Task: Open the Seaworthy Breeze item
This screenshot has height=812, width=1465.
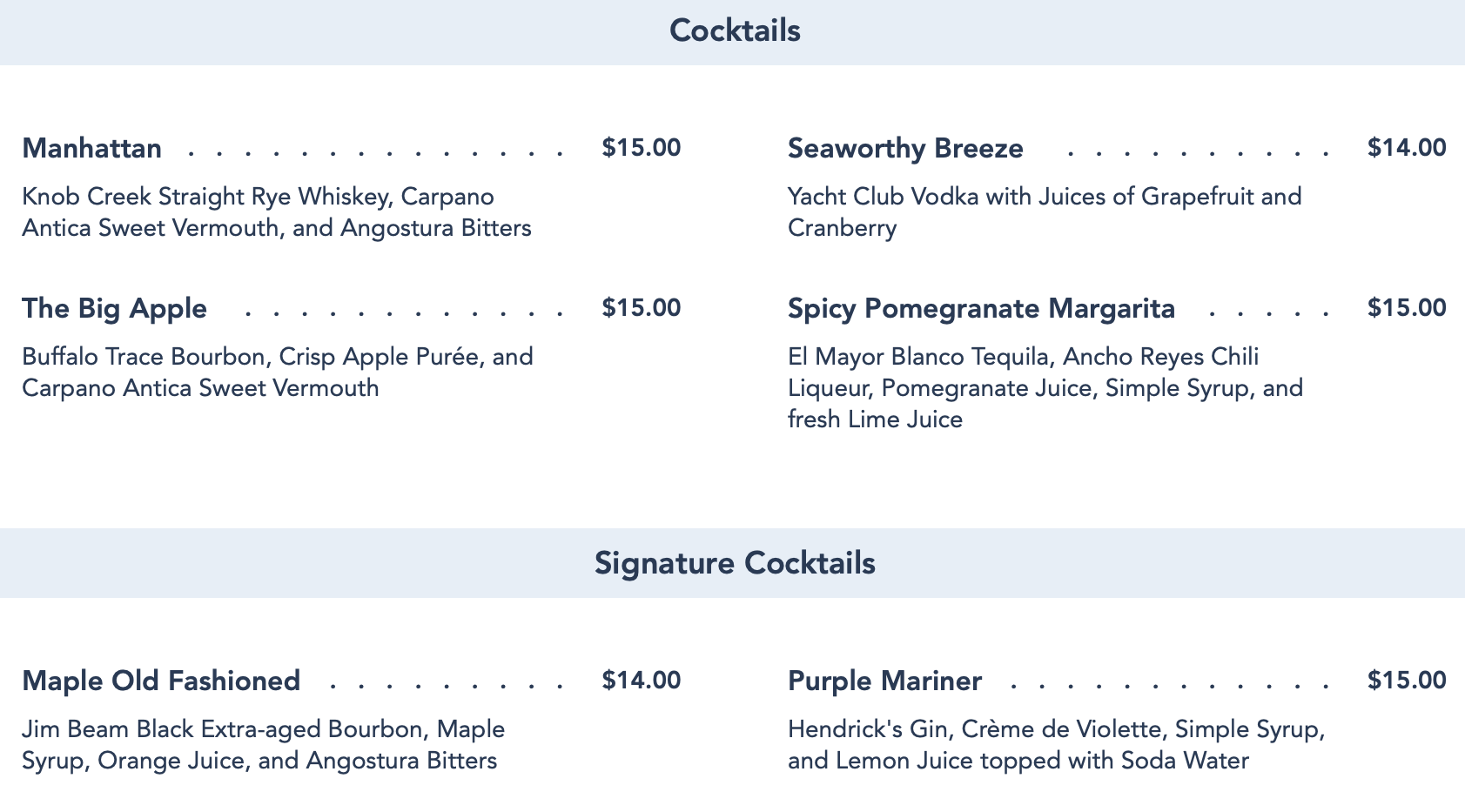Action: pyautogui.click(x=905, y=149)
